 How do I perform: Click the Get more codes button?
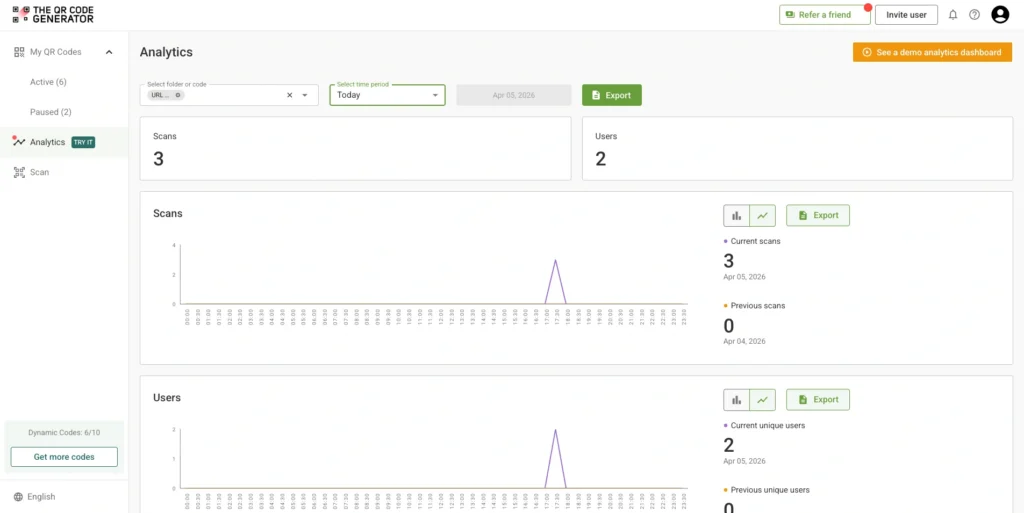[64, 457]
